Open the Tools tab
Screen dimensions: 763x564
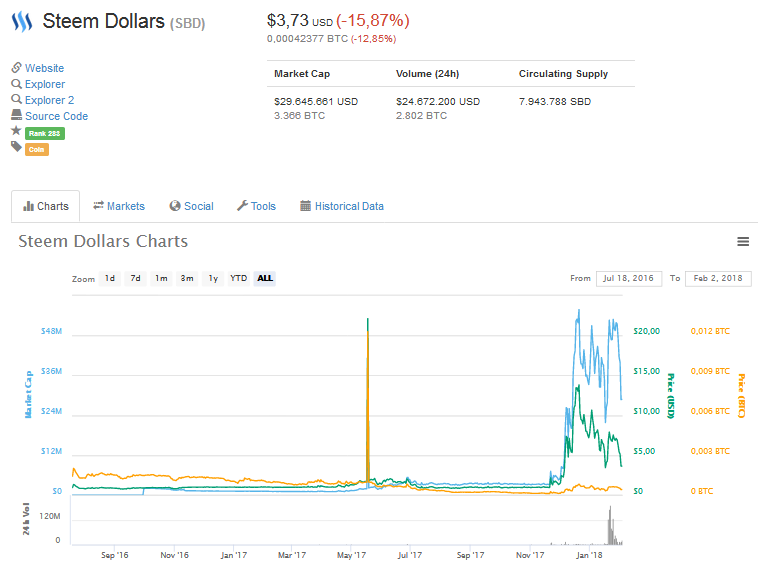pos(256,206)
